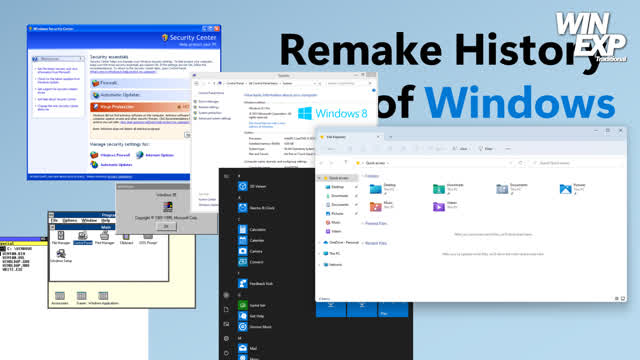
Task: Open Options menu in Program Manager
Action: 70,220
